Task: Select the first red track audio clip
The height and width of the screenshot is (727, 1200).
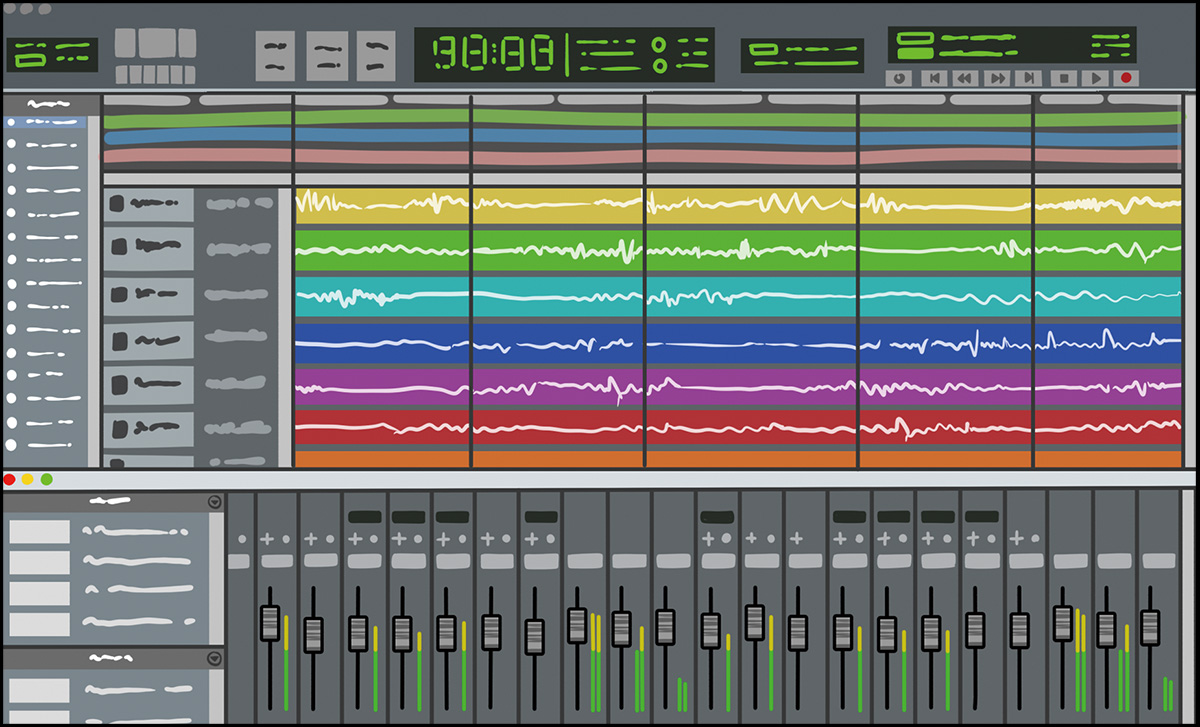Action: (x=382, y=427)
